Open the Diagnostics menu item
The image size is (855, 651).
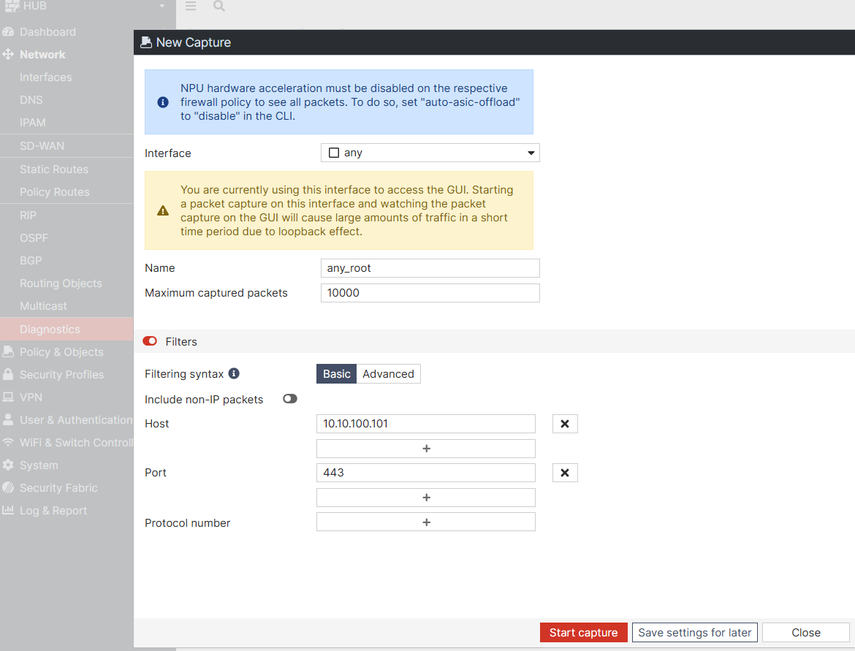[x=50, y=329]
